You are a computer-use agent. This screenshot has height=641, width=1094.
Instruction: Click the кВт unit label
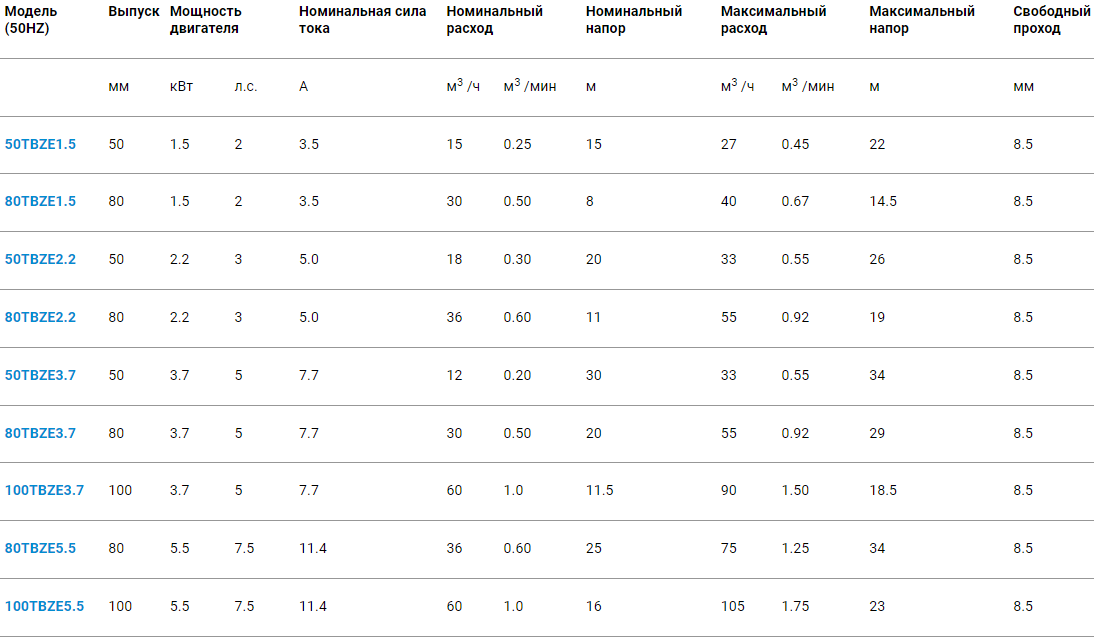pyautogui.click(x=181, y=87)
